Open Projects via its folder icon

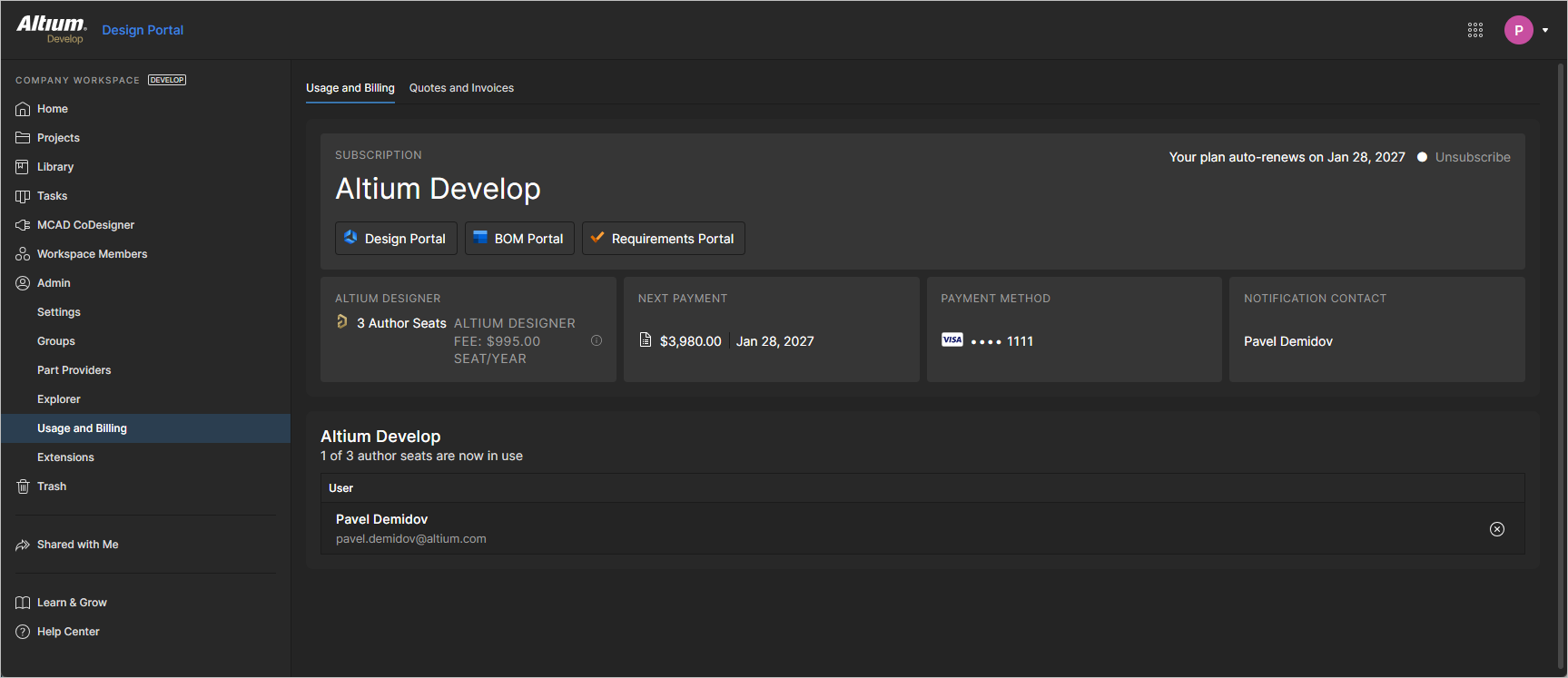(23, 138)
